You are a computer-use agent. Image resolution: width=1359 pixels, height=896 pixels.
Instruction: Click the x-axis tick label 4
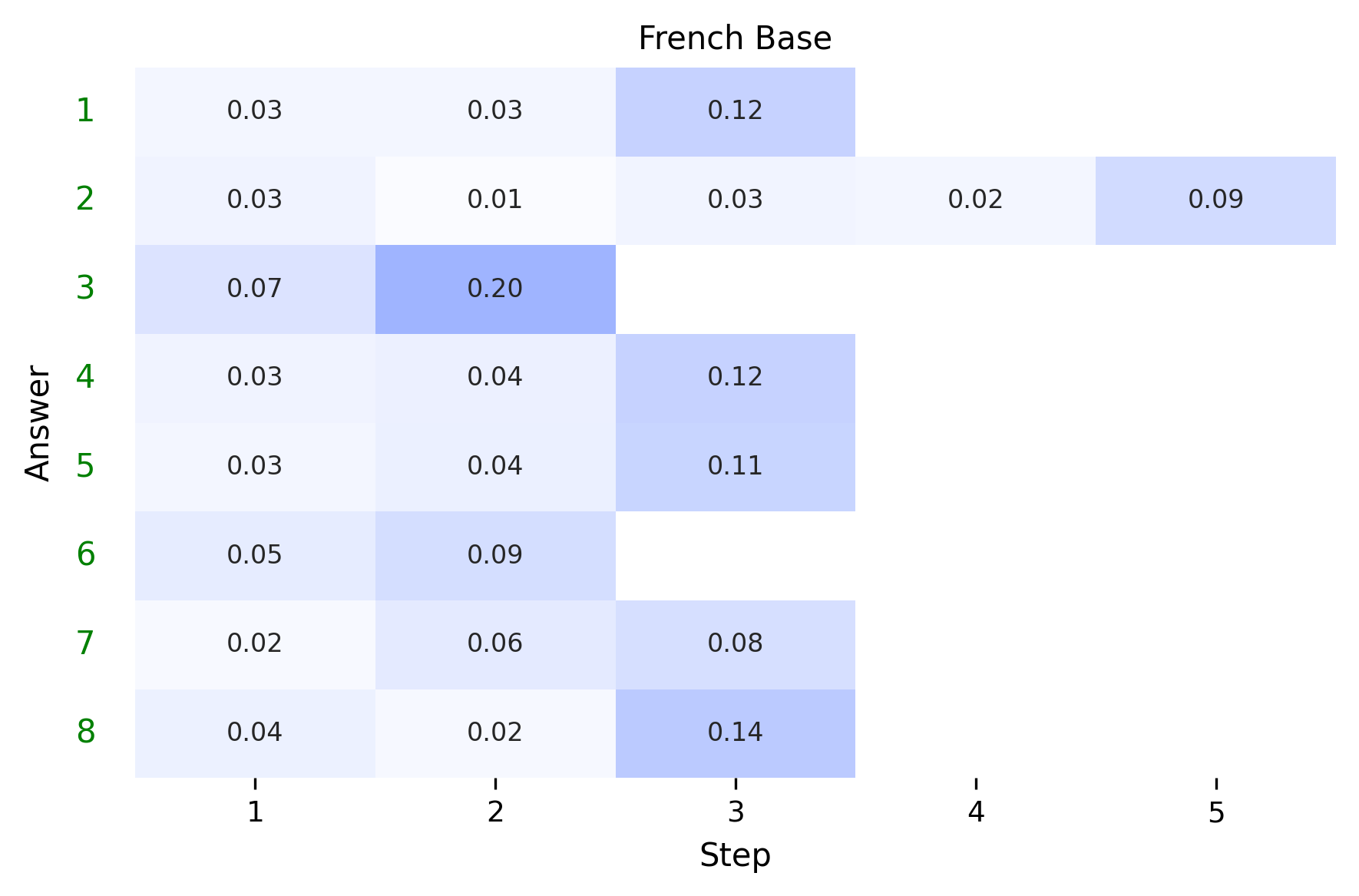tap(975, 812)
